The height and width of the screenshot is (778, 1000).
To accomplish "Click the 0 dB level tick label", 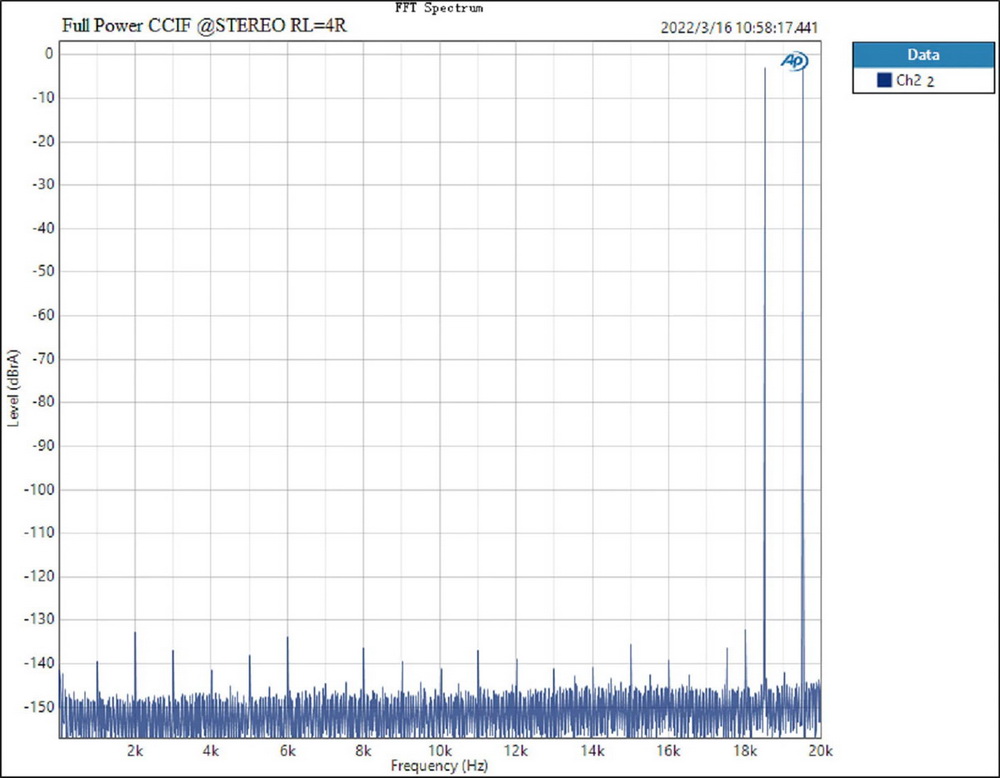I will [47, 54].
